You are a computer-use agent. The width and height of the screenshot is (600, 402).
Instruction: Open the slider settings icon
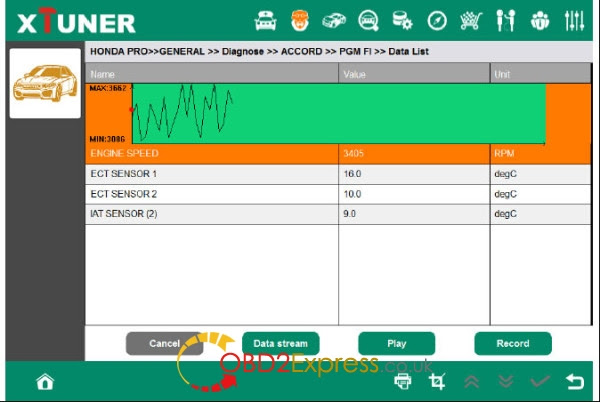[x=574, y=20]
